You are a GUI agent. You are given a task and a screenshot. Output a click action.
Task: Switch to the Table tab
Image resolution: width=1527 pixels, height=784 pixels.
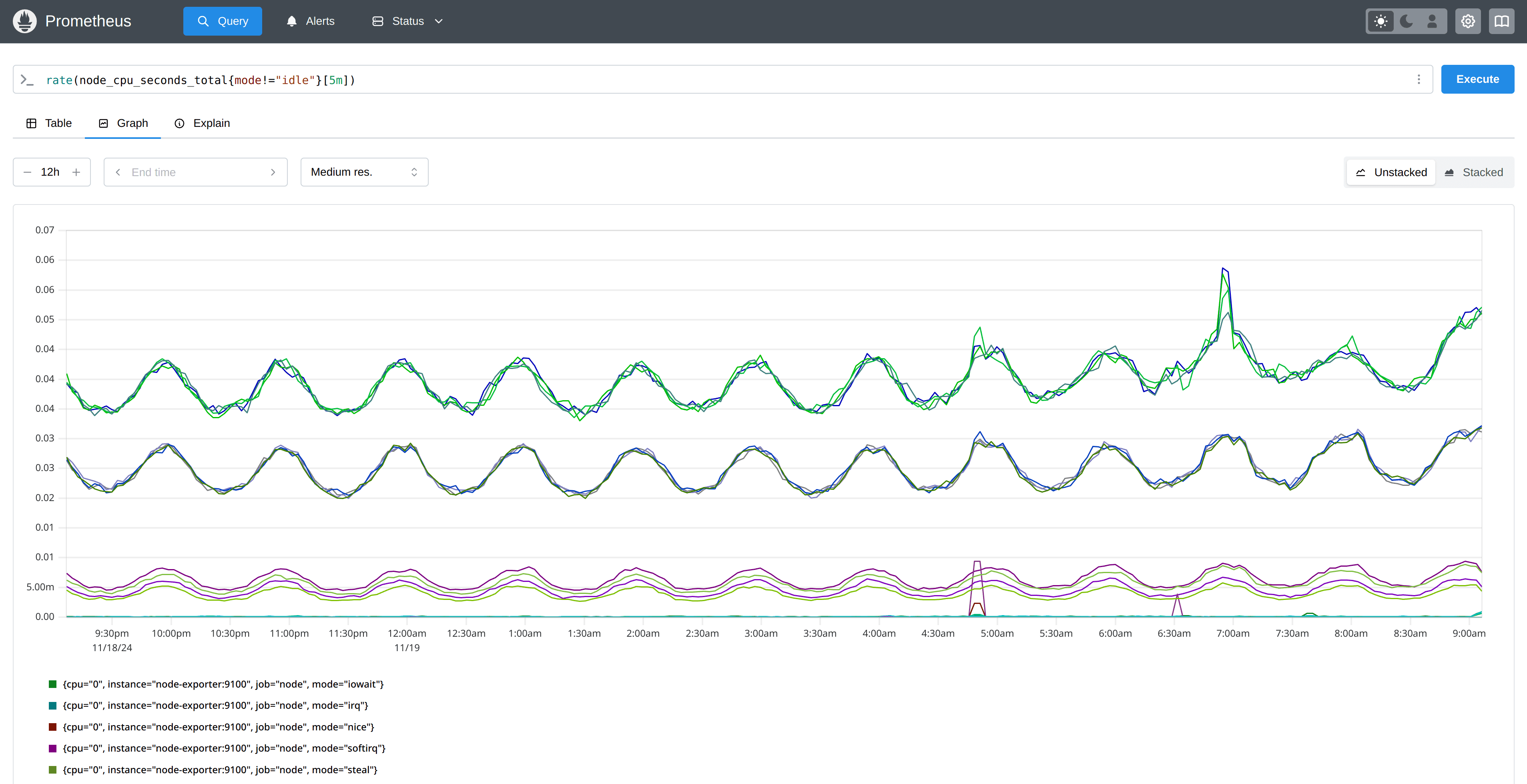(x=49, y=123)
